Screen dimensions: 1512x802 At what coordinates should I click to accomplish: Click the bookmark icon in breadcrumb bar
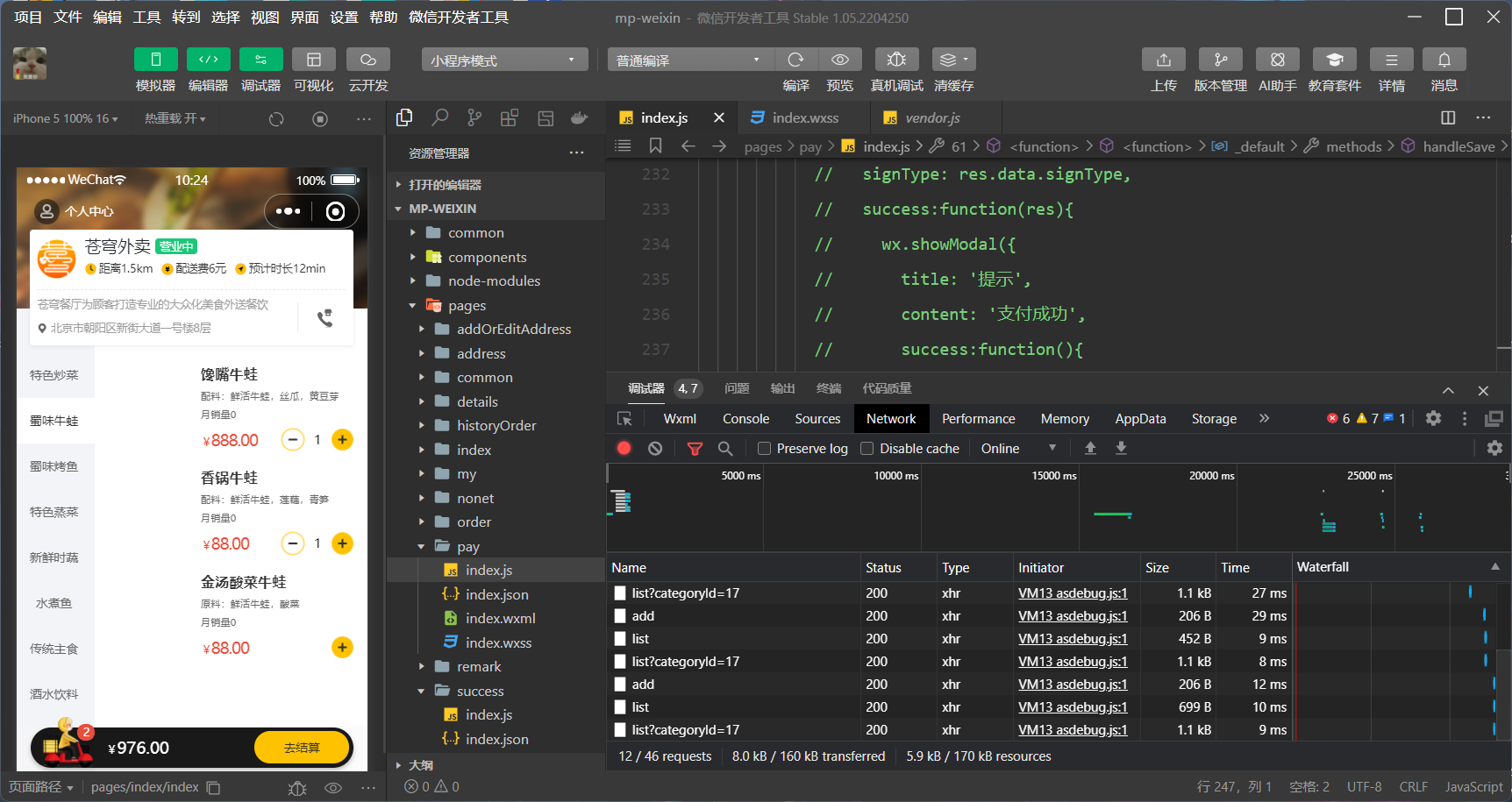pos(655,145)
